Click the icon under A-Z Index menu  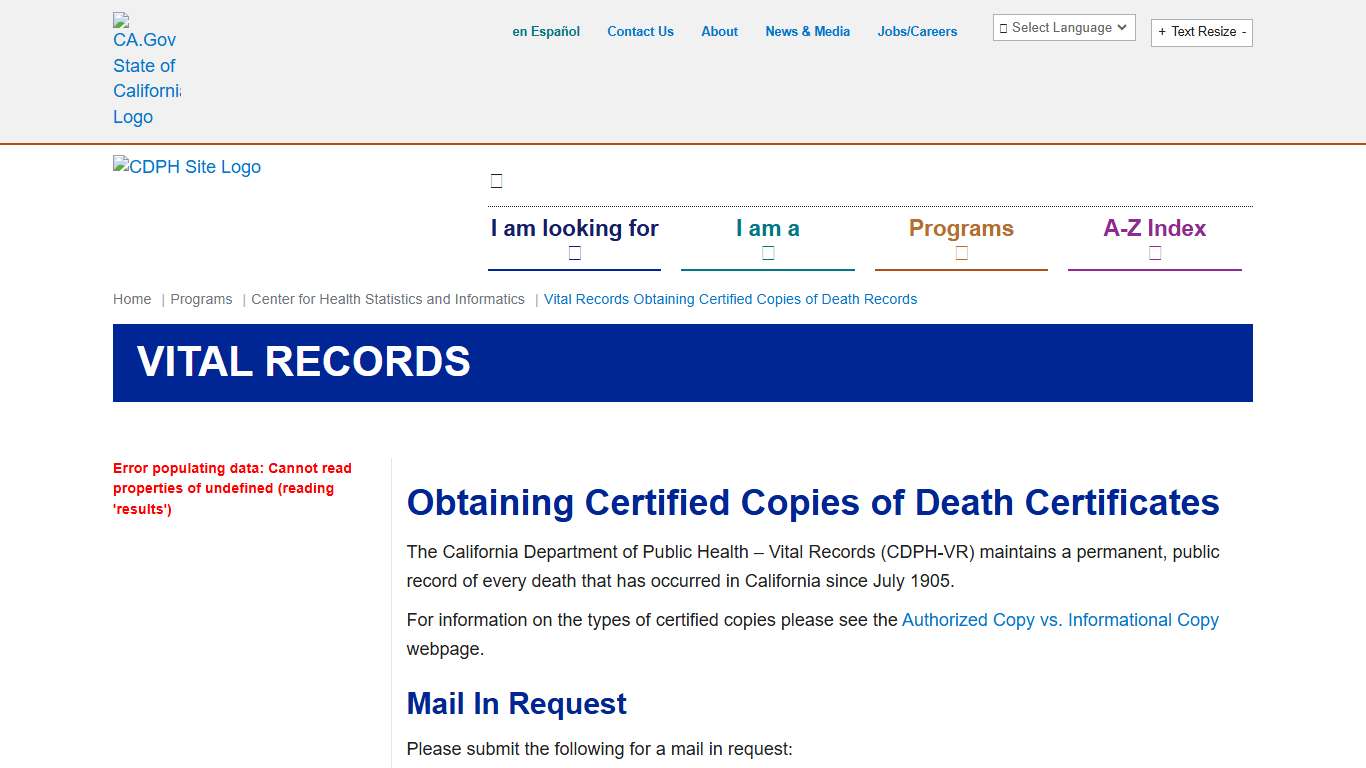1154,255
